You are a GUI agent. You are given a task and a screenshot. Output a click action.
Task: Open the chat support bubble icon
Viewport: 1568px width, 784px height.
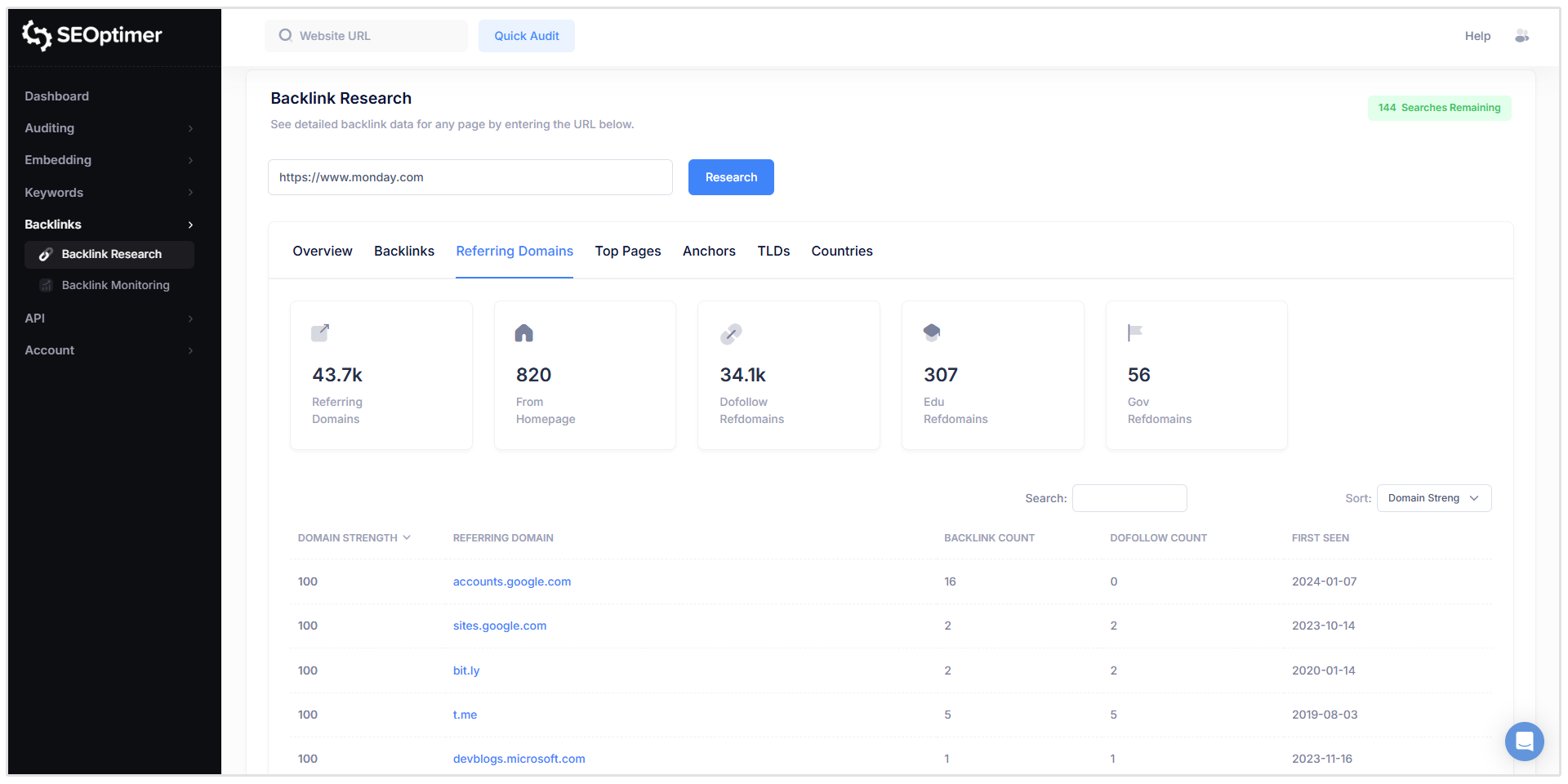click(x=1524, y=742)
